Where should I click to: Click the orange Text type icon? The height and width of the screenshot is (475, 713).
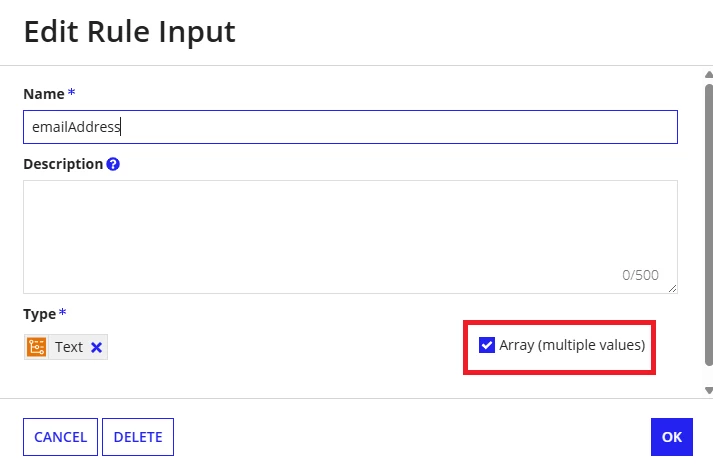[x=36, y=347]
